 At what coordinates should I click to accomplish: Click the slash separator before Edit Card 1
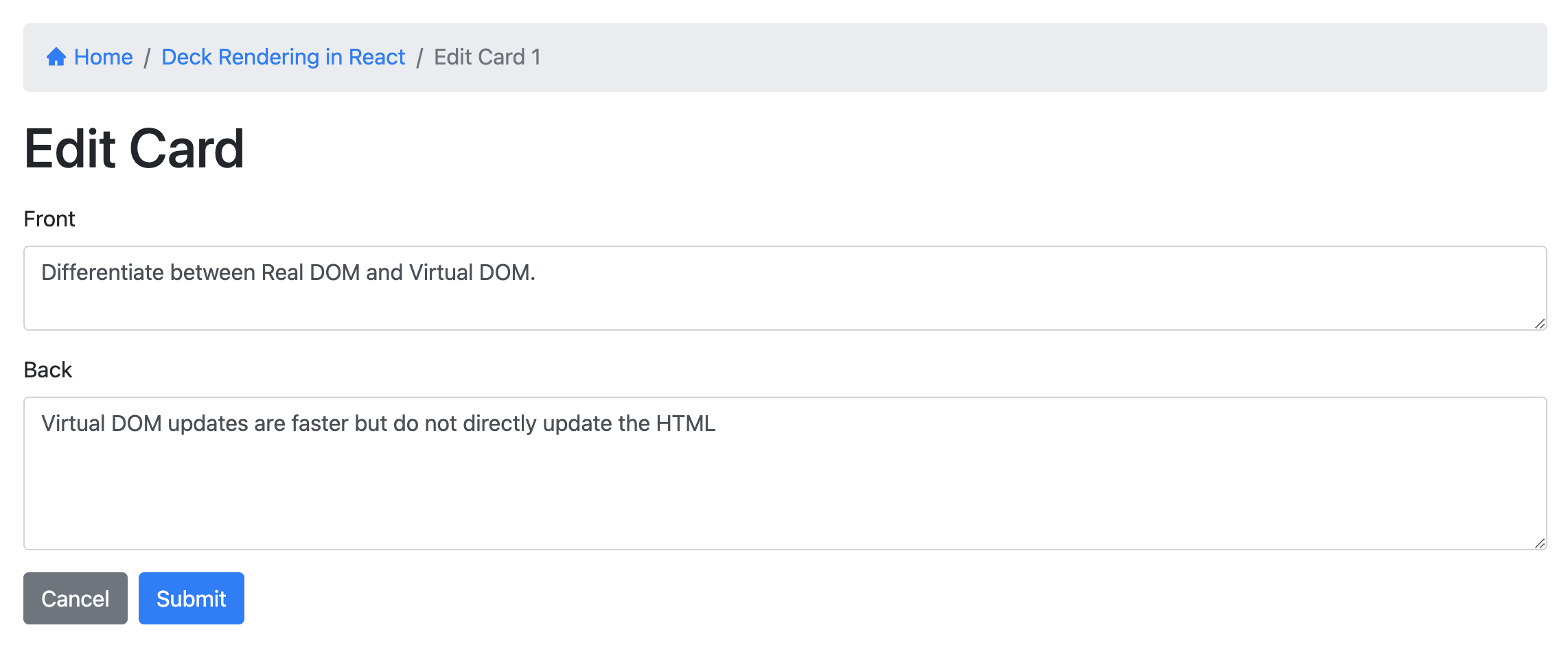(x=419, y=58)
